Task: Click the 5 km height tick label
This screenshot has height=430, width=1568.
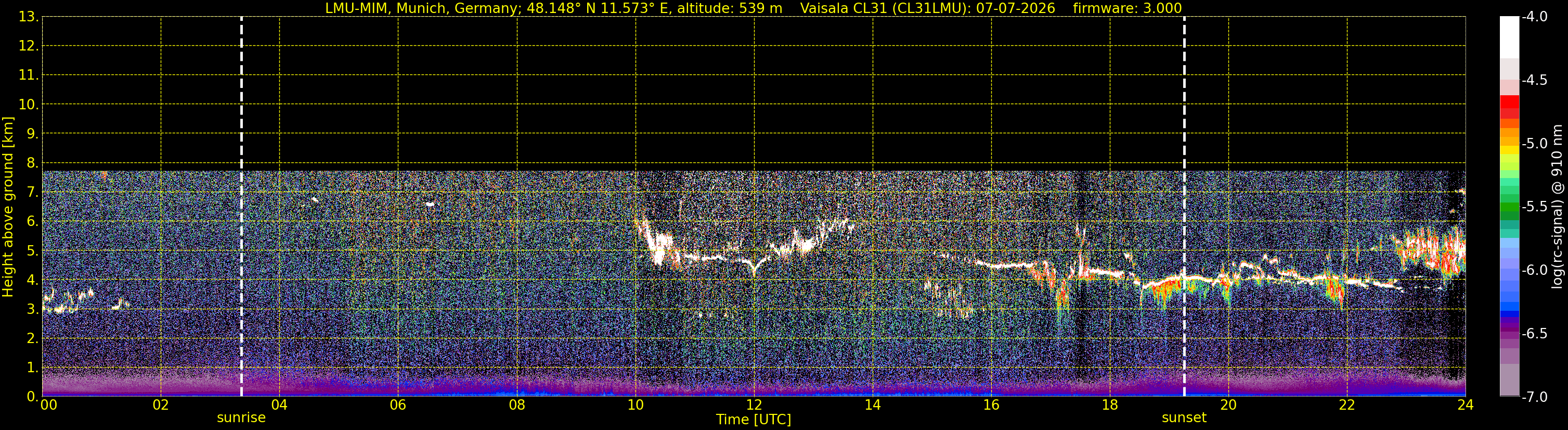Action: [x=32, y=251]
